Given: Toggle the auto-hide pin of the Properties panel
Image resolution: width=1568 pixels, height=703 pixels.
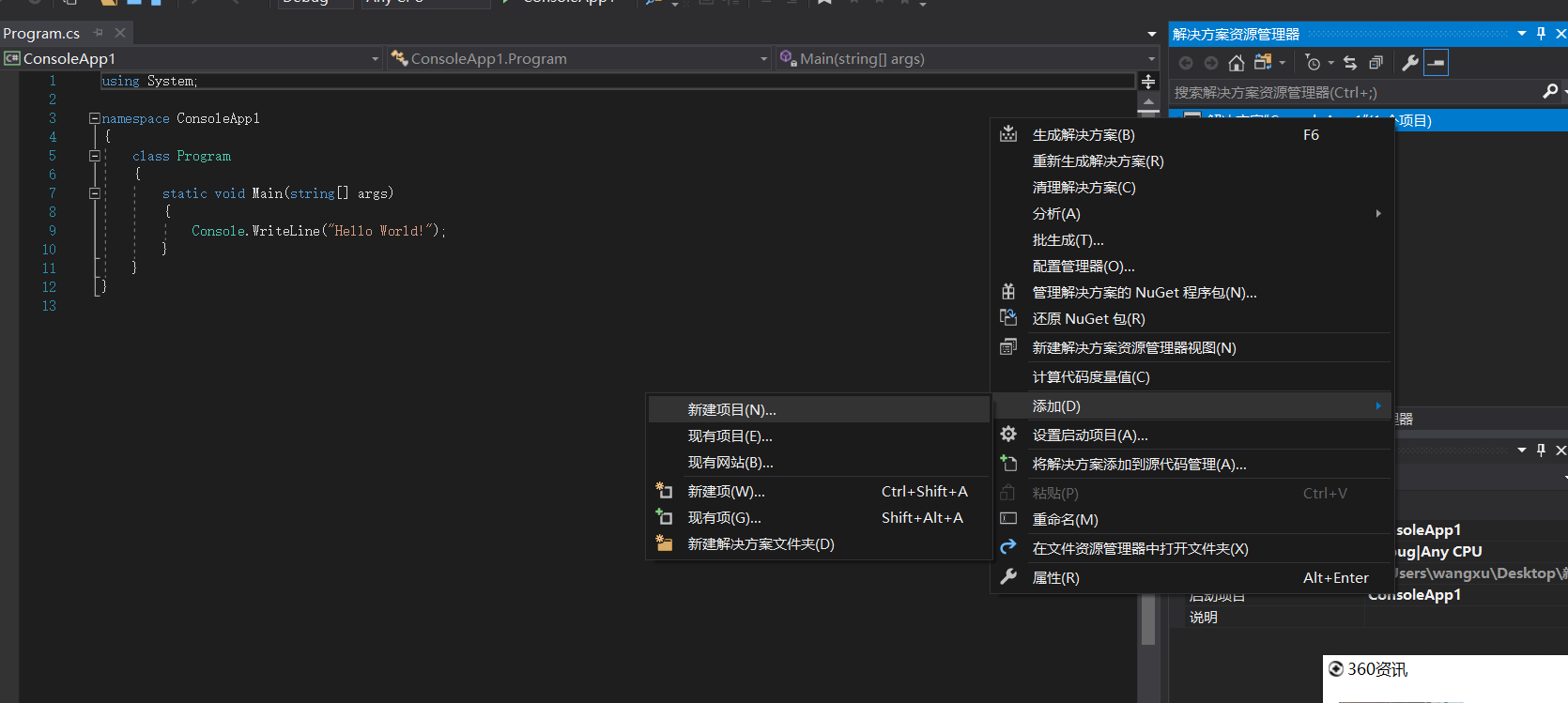Looking at the screenshot, I should 1541,451.
